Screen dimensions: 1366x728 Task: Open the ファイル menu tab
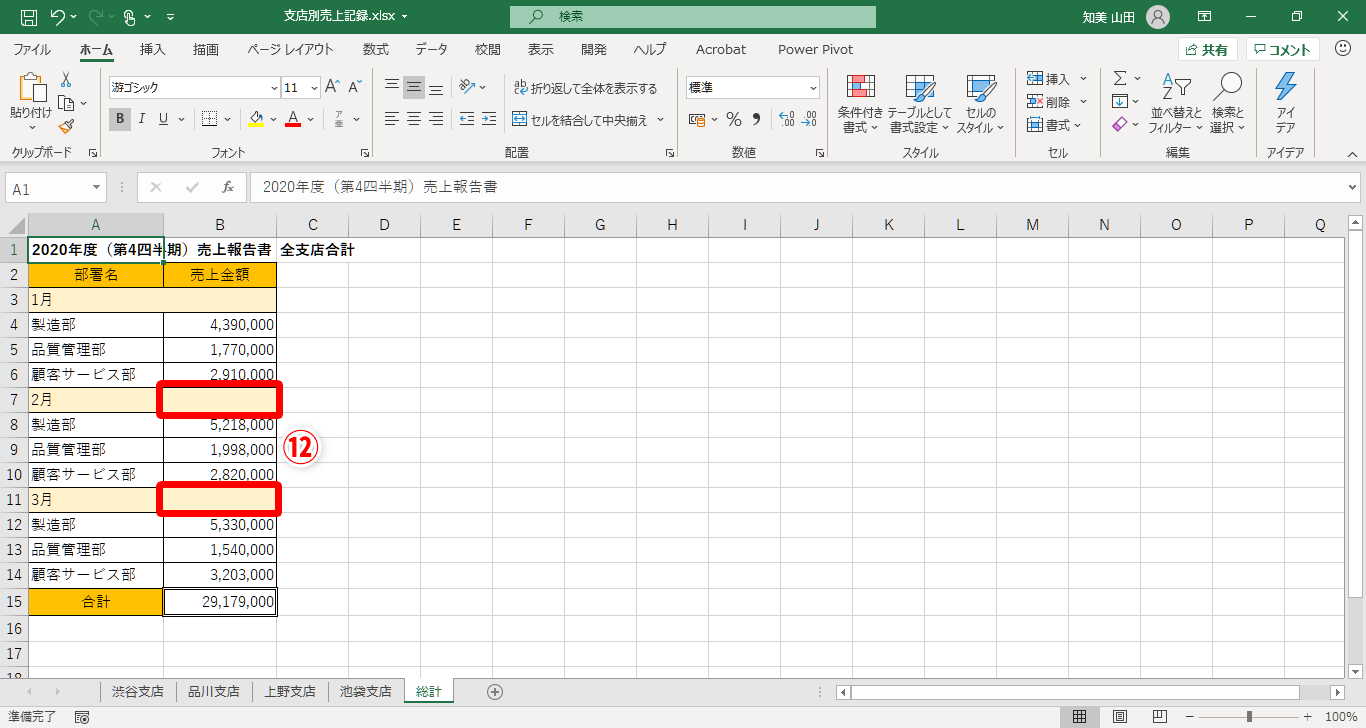point(32,49)
